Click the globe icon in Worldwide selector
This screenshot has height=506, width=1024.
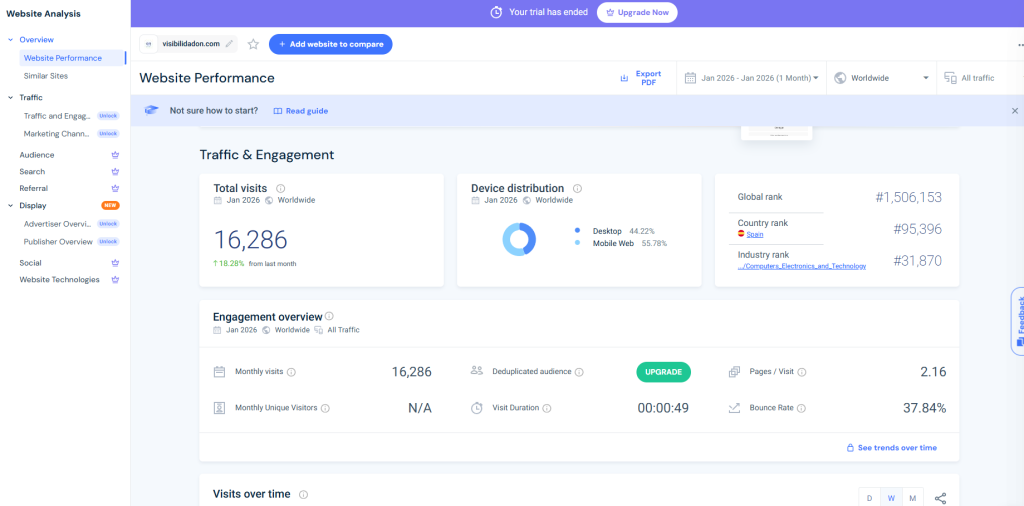coord(840,78)
